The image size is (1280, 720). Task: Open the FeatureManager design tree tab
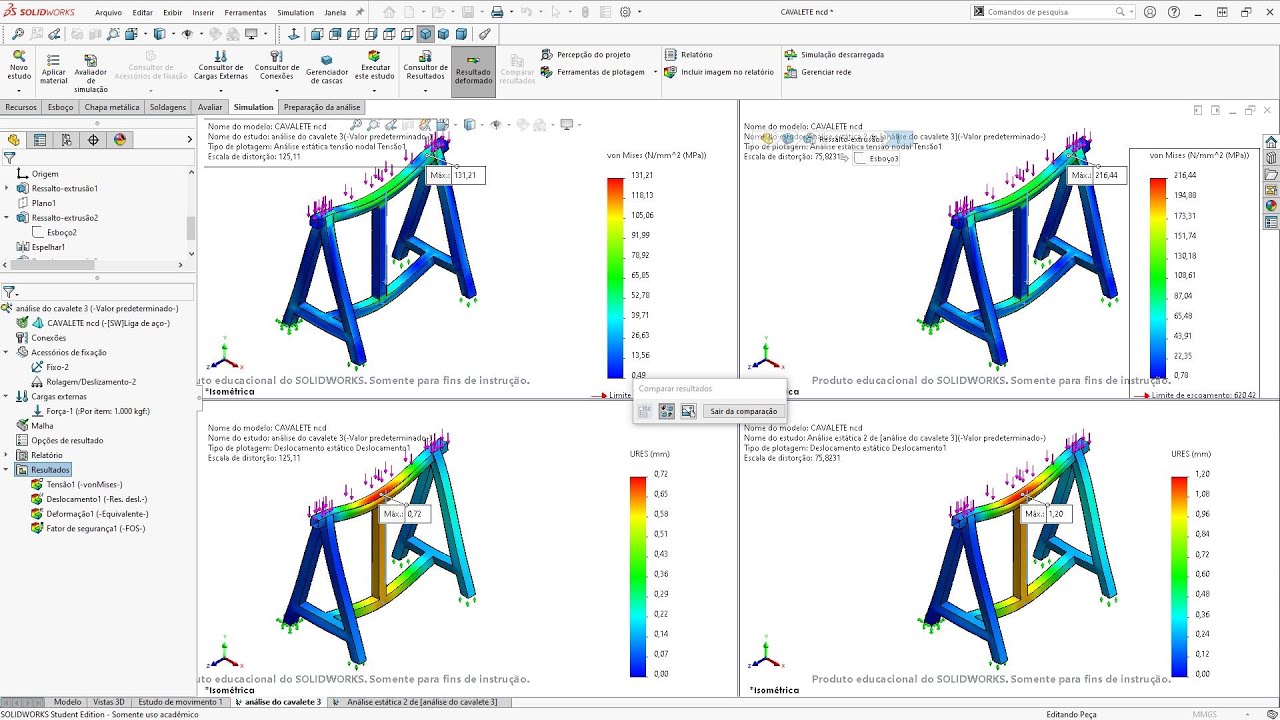pos(14,140)
